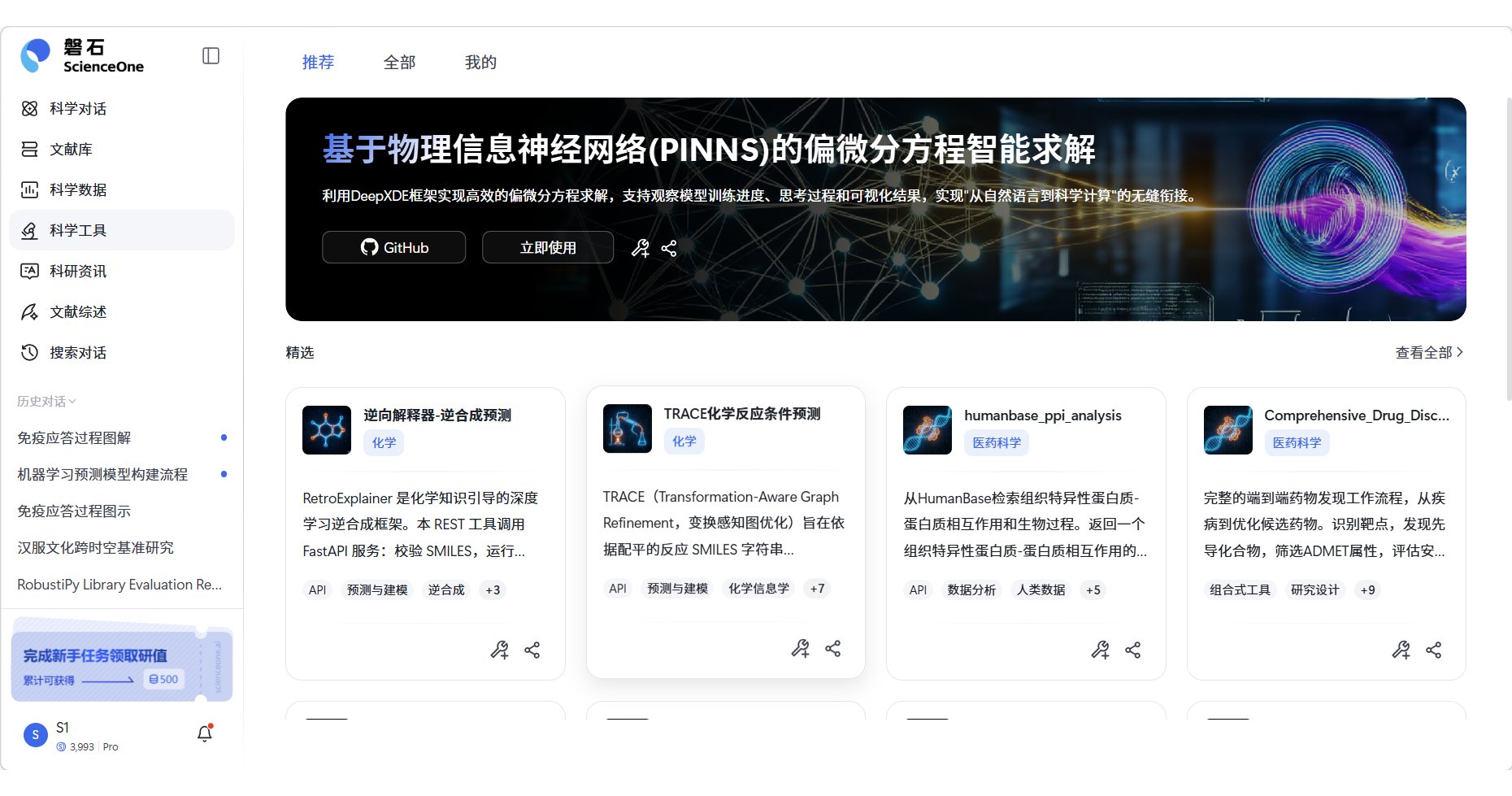Collapse the 历史对话 section
This screenshot has height=796, width=1512.
pos(46,401)
